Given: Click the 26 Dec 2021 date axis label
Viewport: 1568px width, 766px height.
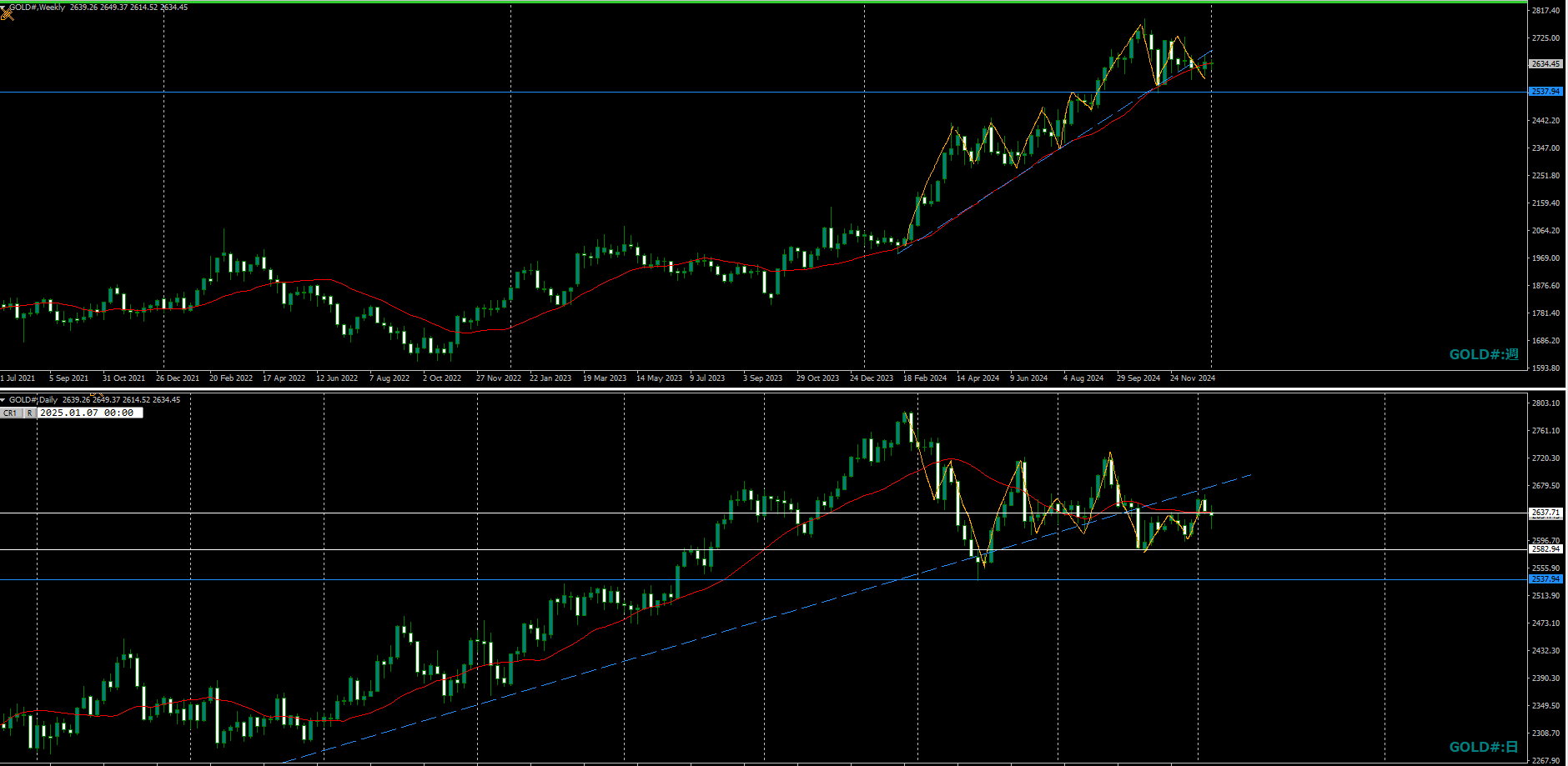Looking at the screenshot, I should pos(178,378).
